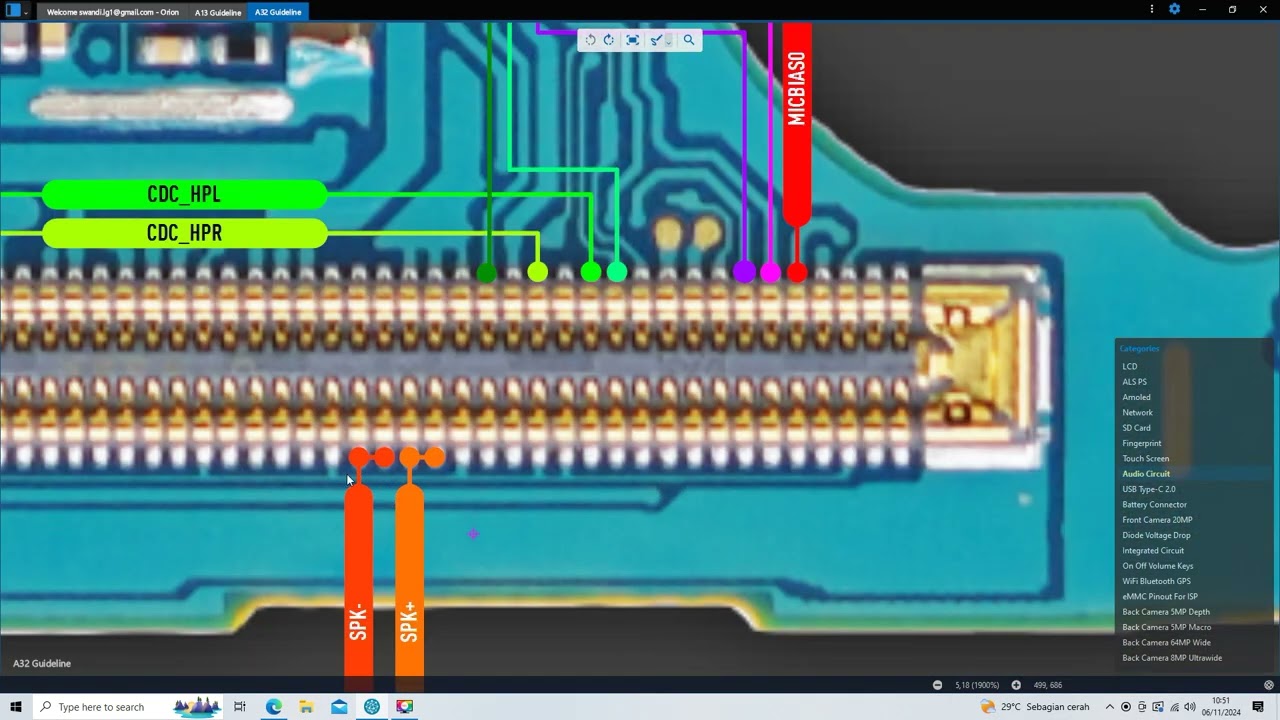Open the Mail app from the taskbar
Screen dimensions: 1280x720
click(339, 707)
